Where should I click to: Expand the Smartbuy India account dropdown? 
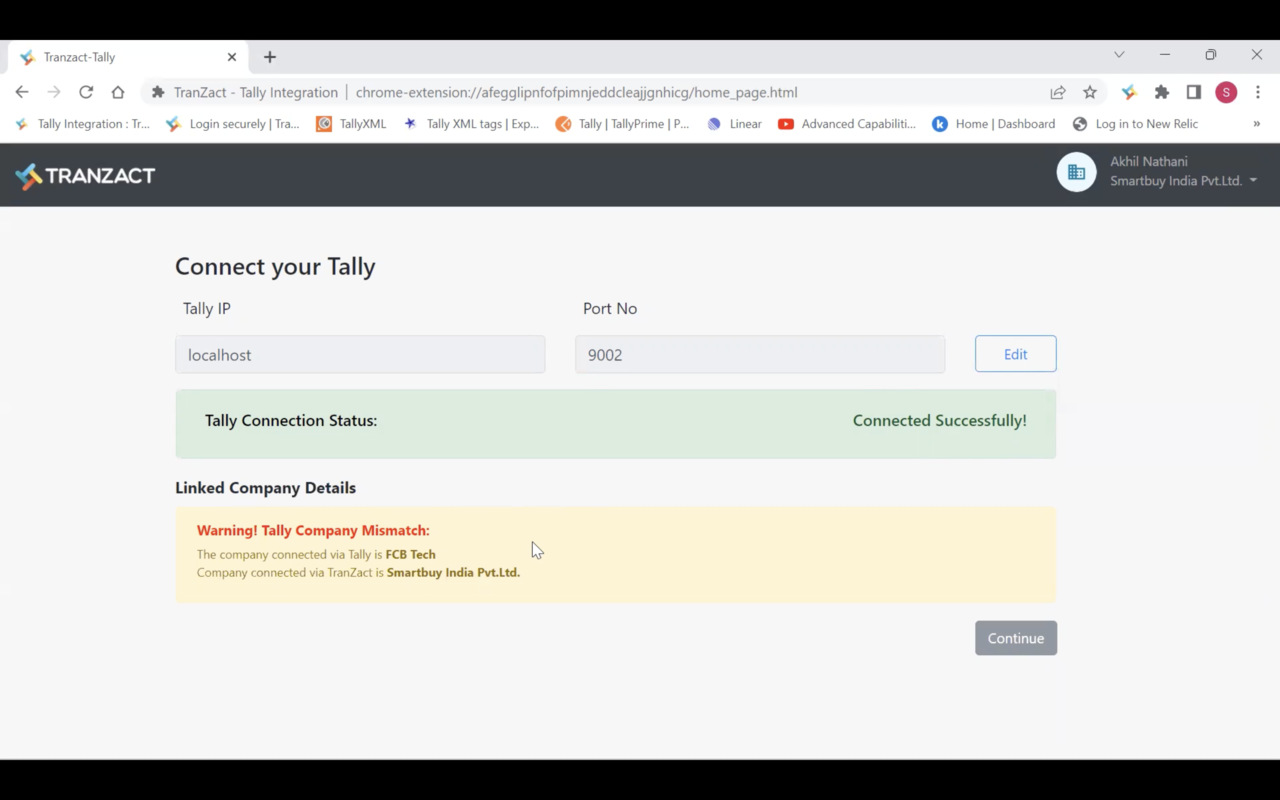click(x=1184, y=181)
